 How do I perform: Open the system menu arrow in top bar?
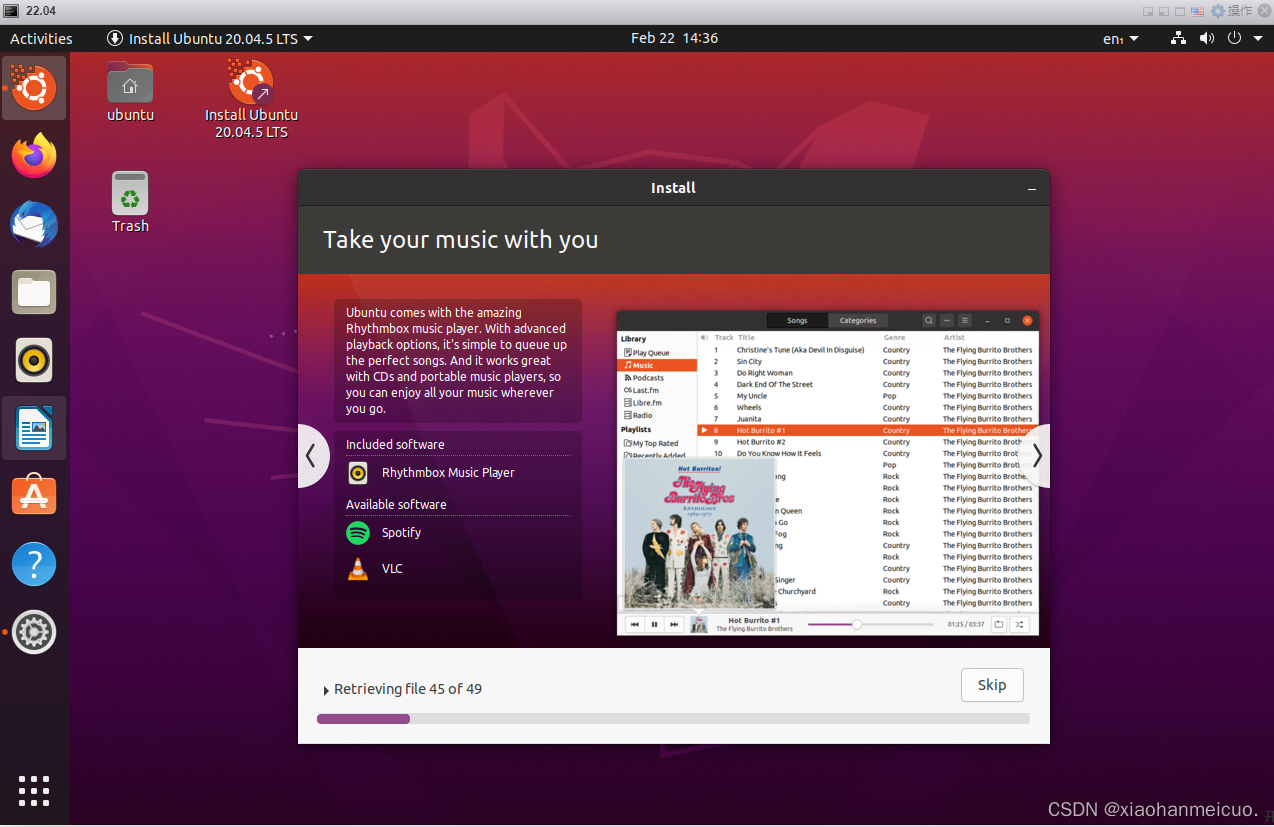[x=1258, y=38]
